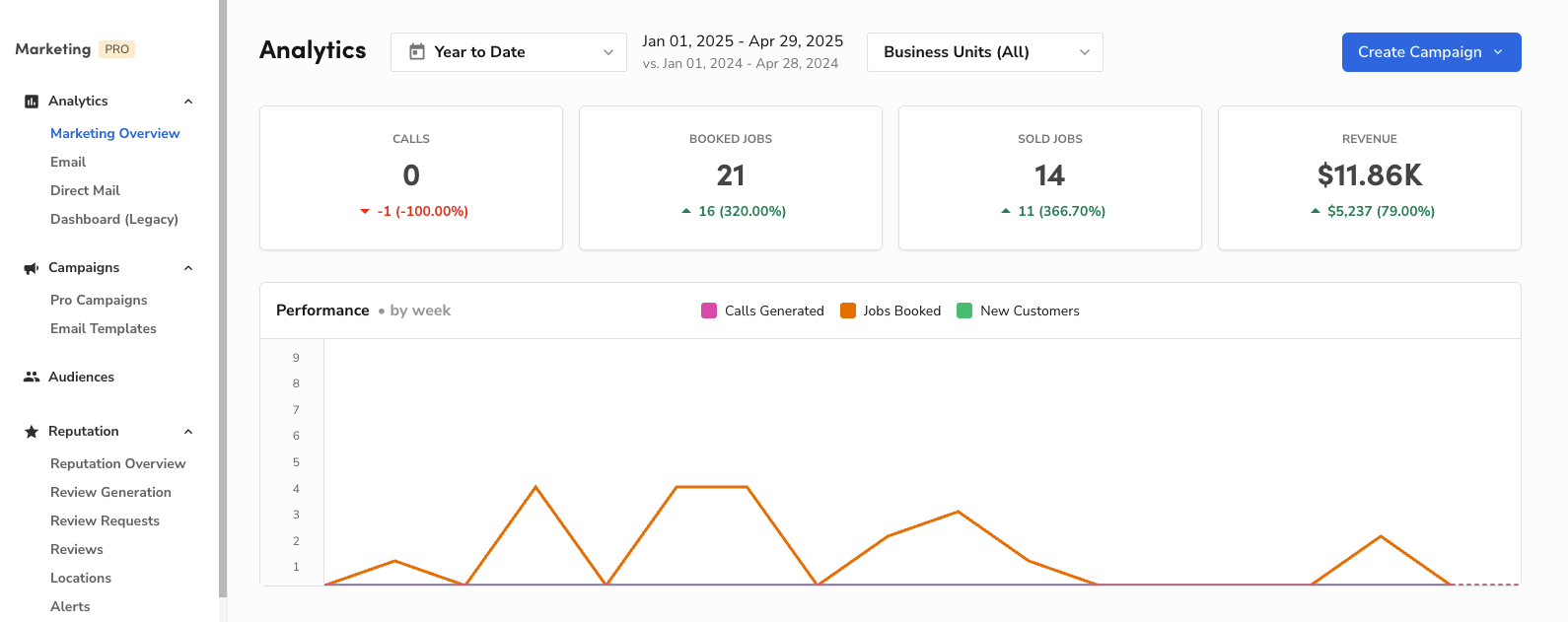1568x622 pixels.
Task: Open the Year to Date dropdown
Action: [x=509, y=52]
